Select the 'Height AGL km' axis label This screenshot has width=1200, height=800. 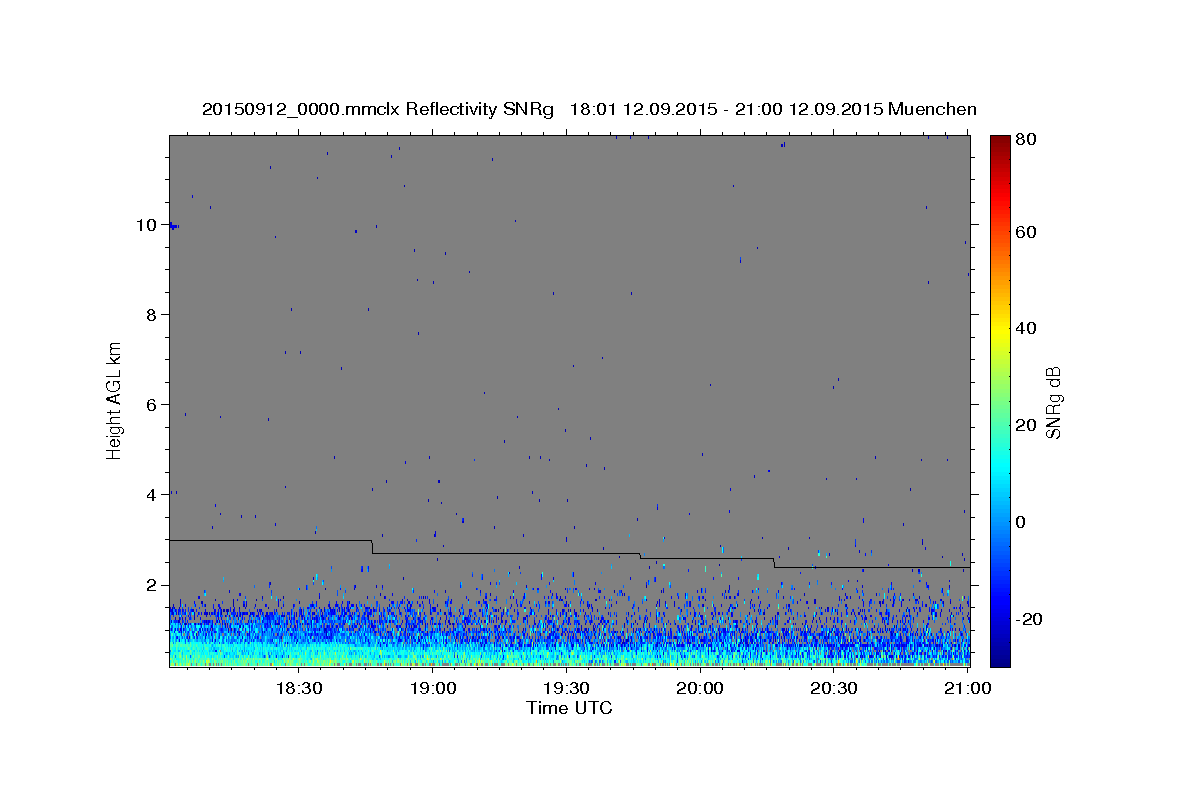coord(114,400)
